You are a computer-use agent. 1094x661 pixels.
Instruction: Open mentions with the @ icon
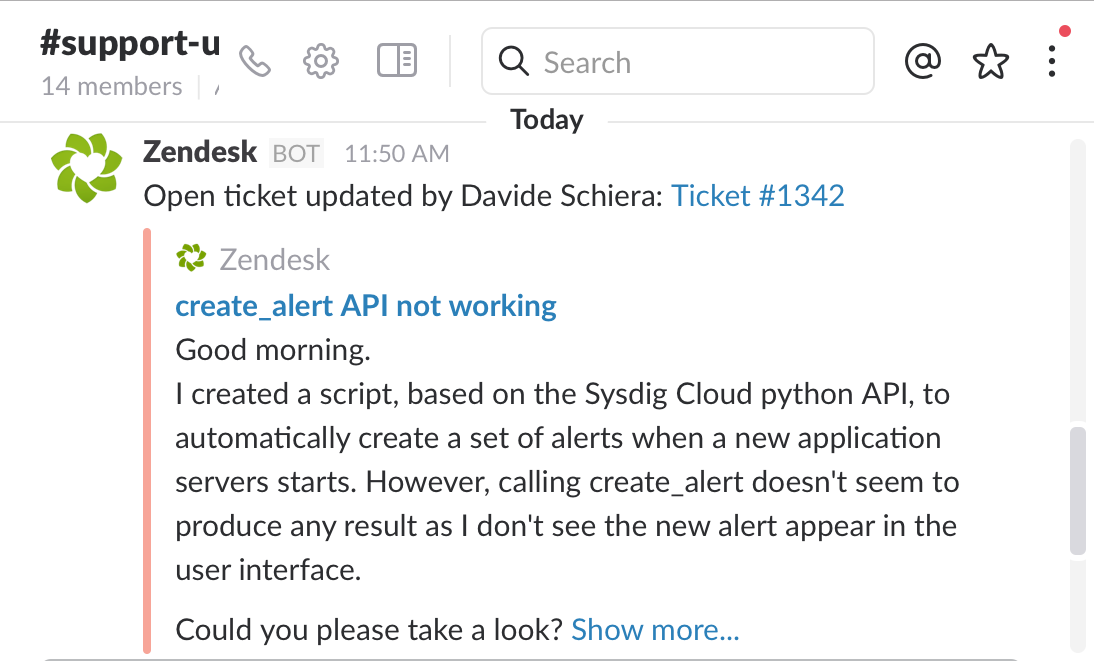pos(922,61)
